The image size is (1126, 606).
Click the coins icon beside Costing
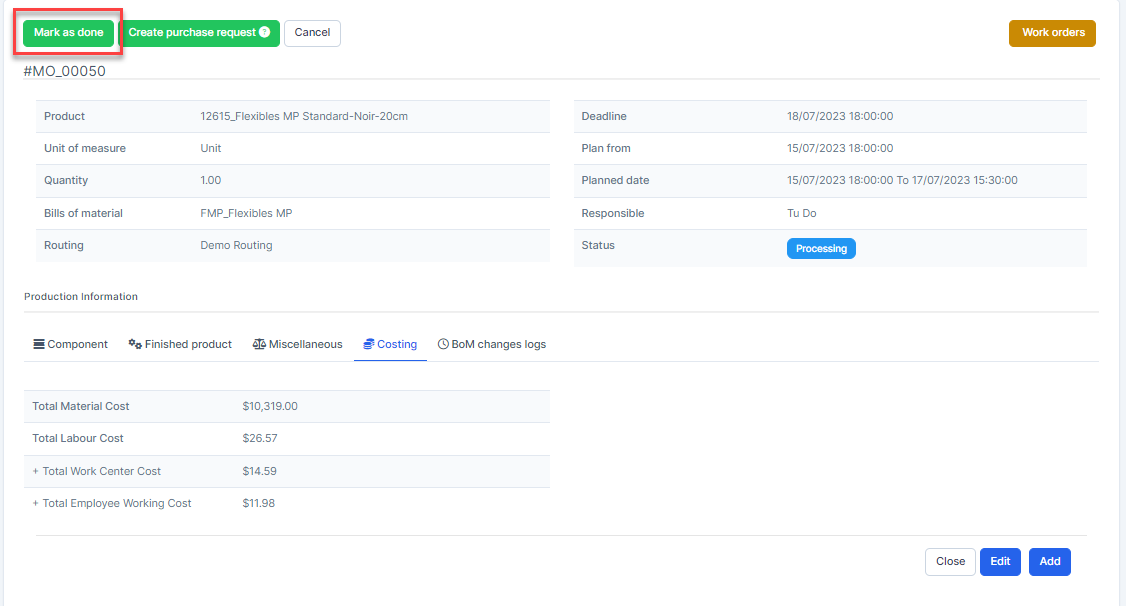coord(369,344)
